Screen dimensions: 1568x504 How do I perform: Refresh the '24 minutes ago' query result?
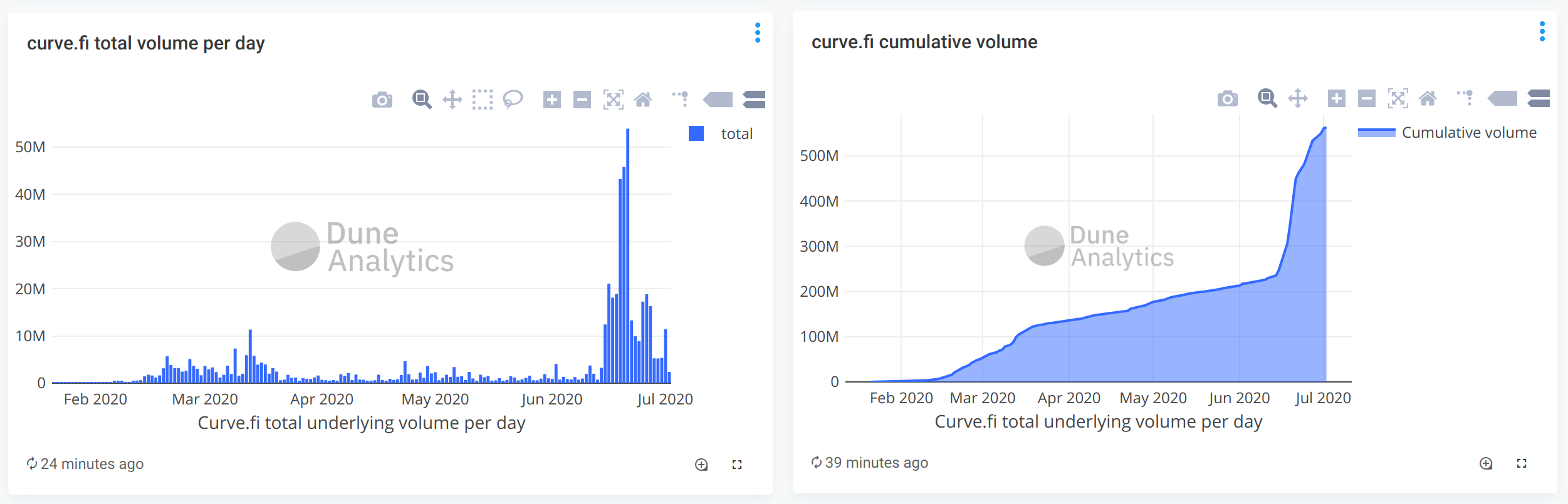click(x=32, y=463)
